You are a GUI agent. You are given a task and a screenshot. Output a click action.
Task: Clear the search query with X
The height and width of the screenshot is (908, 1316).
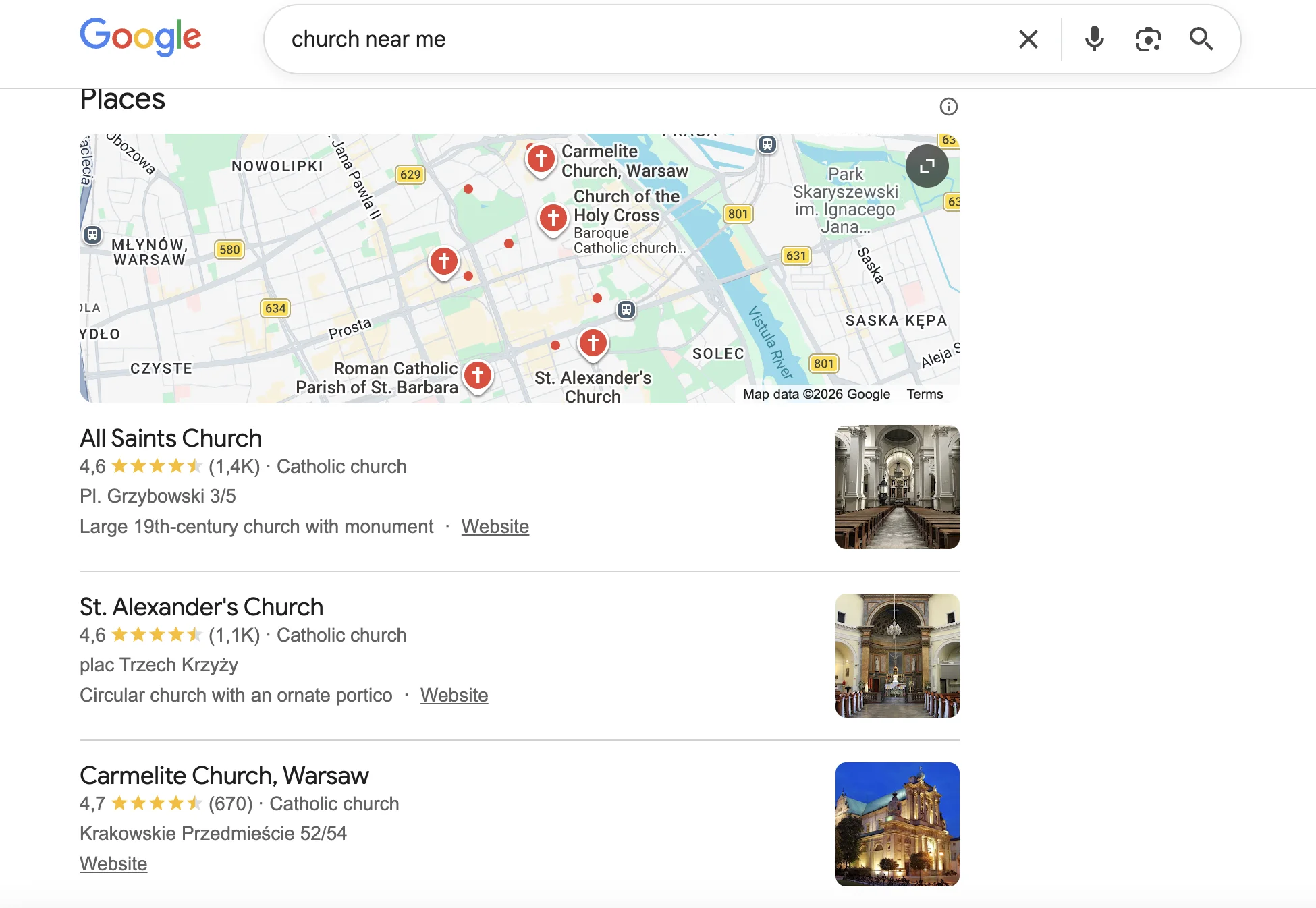[x=1028, y=39]
